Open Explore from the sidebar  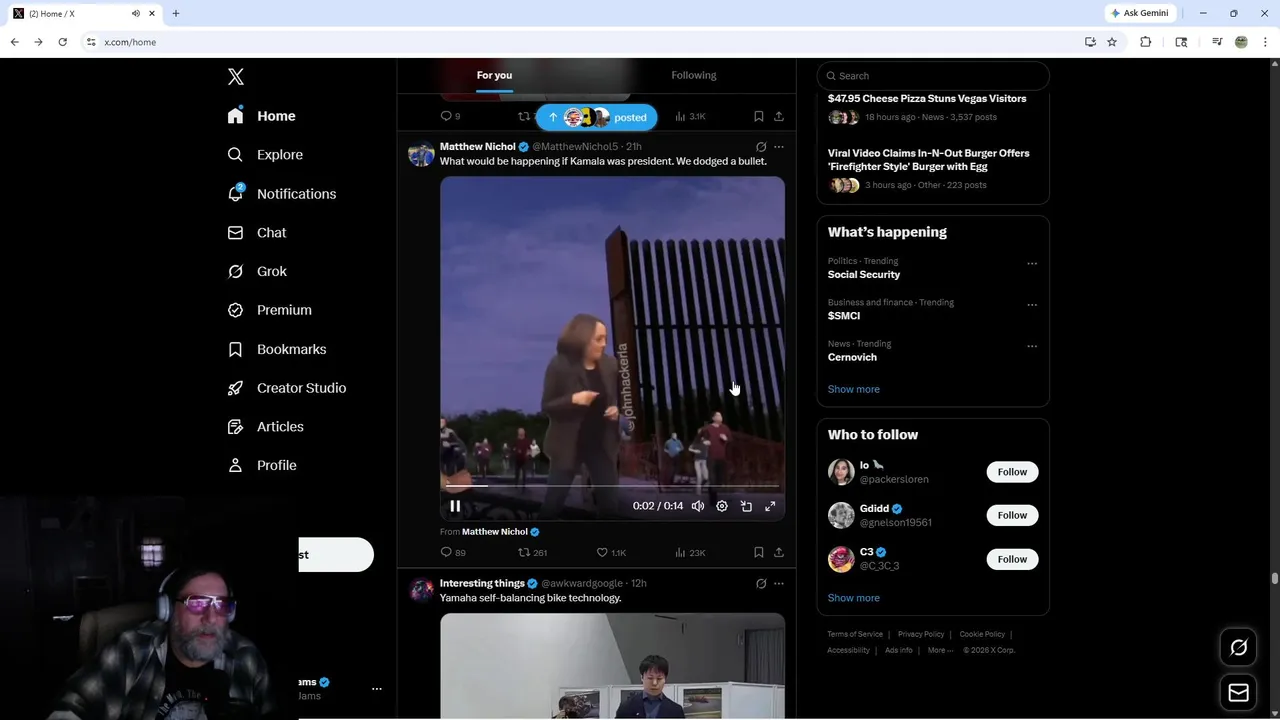point(265,155)
